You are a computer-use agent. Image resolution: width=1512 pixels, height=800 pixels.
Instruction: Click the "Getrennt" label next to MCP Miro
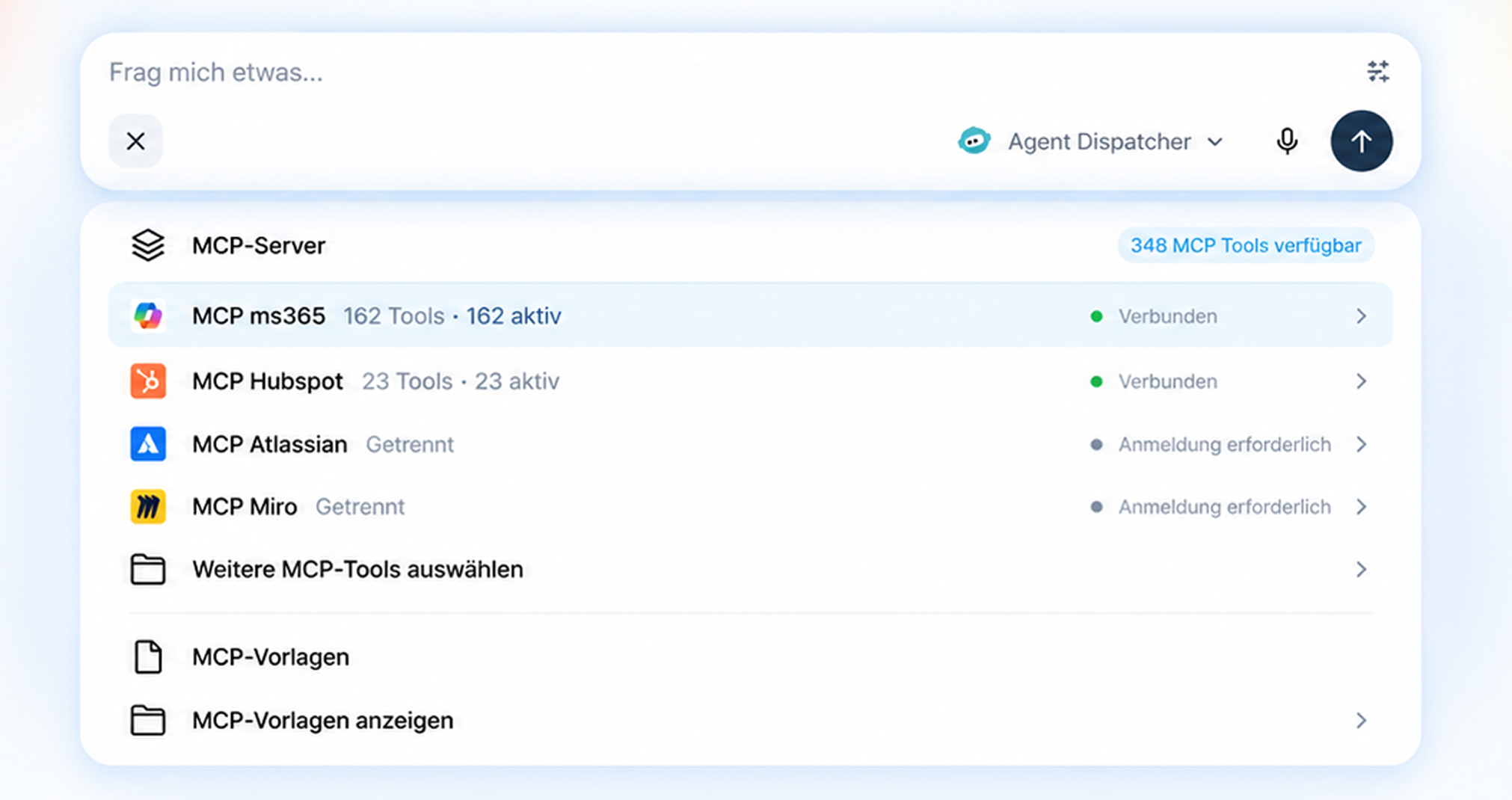[360, 507]
